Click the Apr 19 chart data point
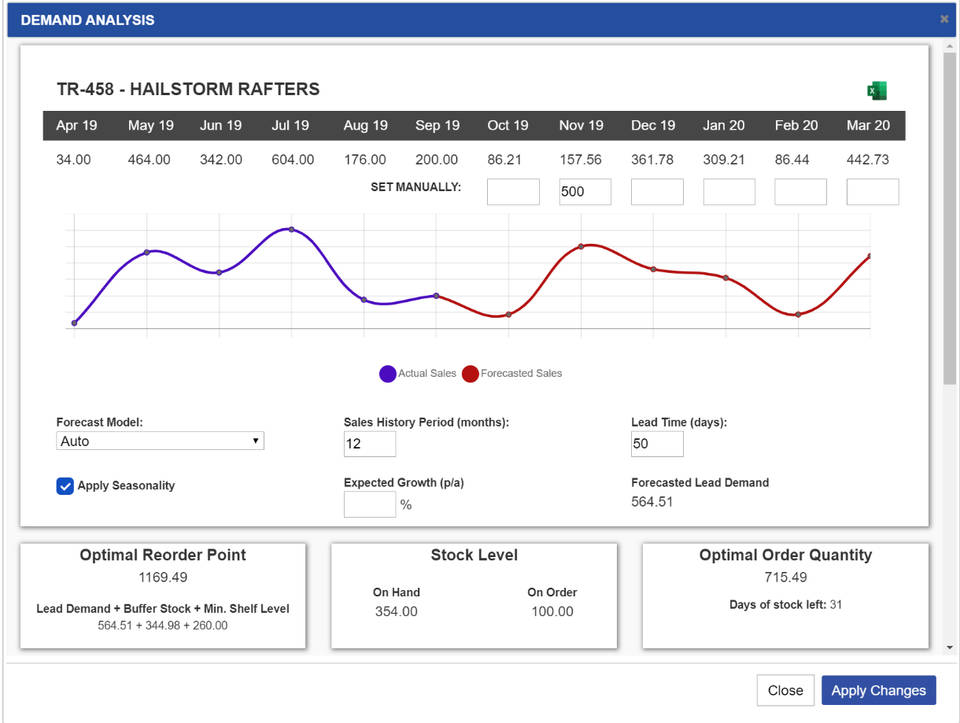The image size is (960, 723). click(x=74, y=323)
